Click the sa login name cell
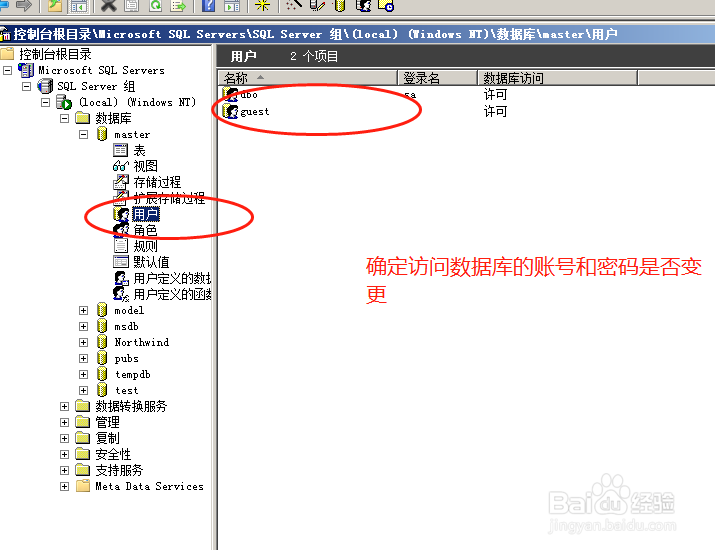The image size is (715, 550). 410,95
